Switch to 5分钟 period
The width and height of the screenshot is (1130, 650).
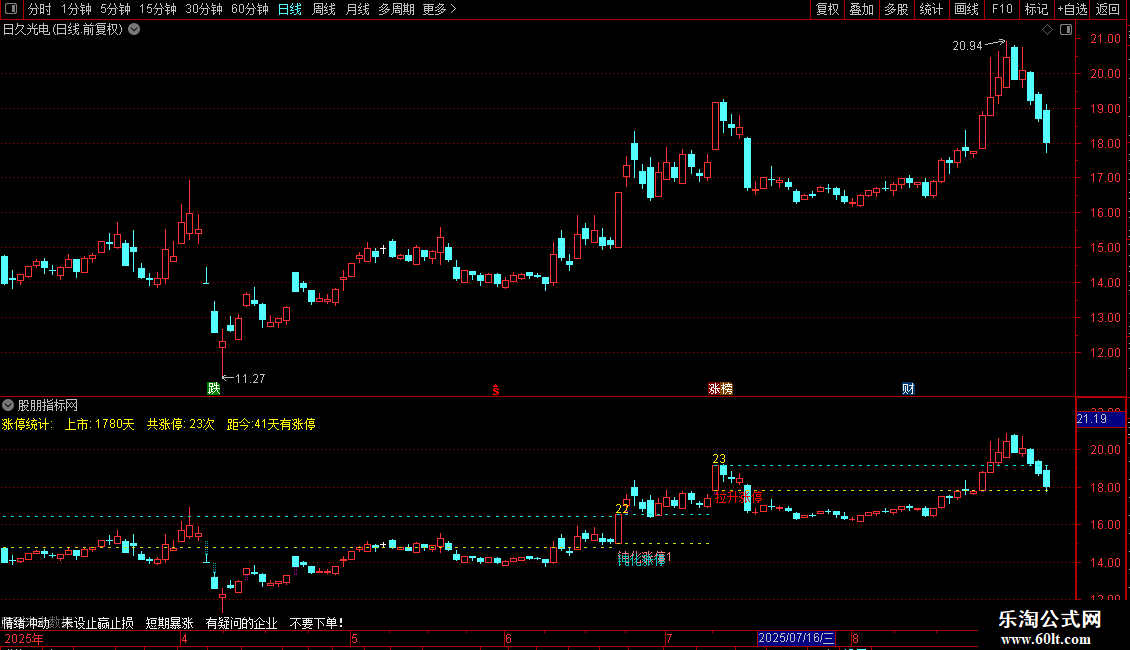pos(115,9)
